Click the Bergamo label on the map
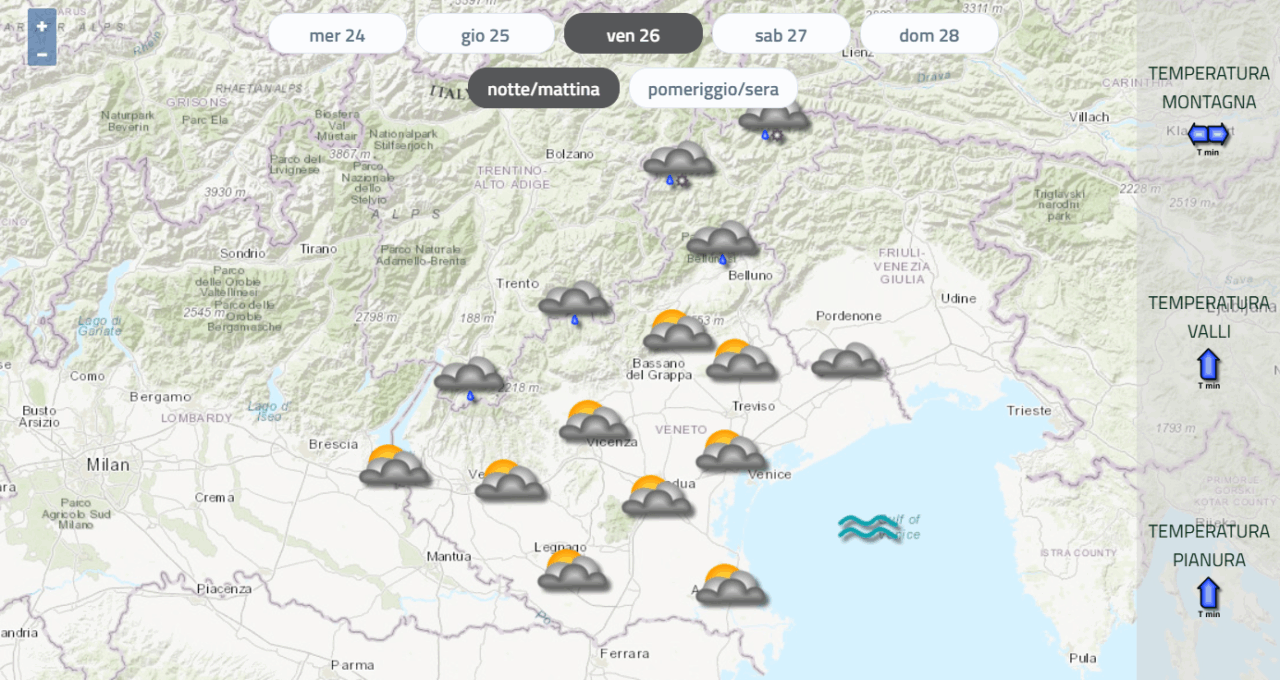 pyautogui.click(x=160, y=396)
